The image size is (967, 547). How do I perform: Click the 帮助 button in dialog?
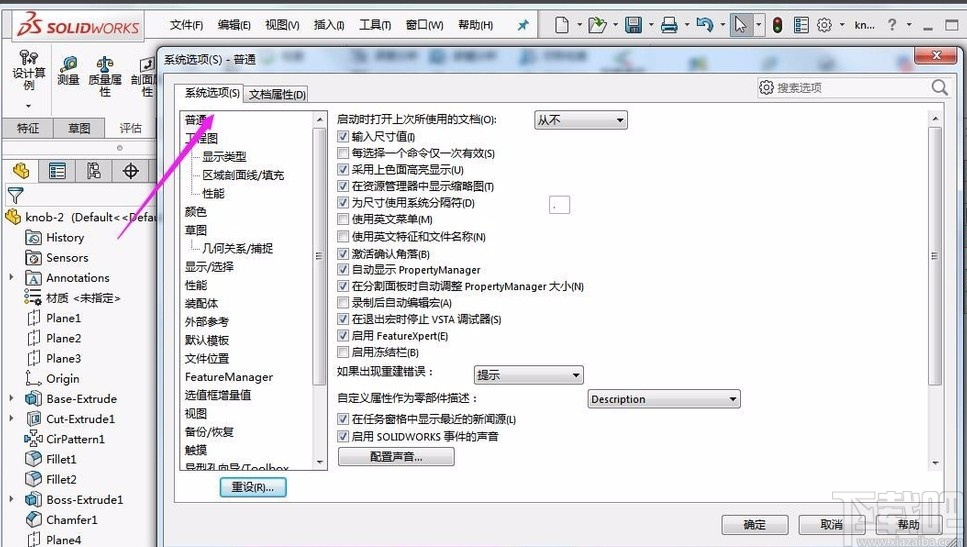click(x=908, y=525)
